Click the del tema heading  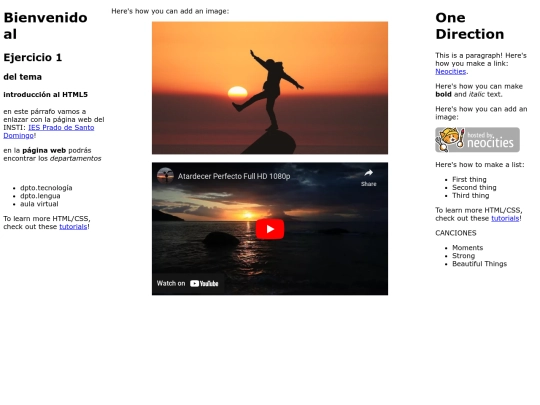[x=22, y=77]
